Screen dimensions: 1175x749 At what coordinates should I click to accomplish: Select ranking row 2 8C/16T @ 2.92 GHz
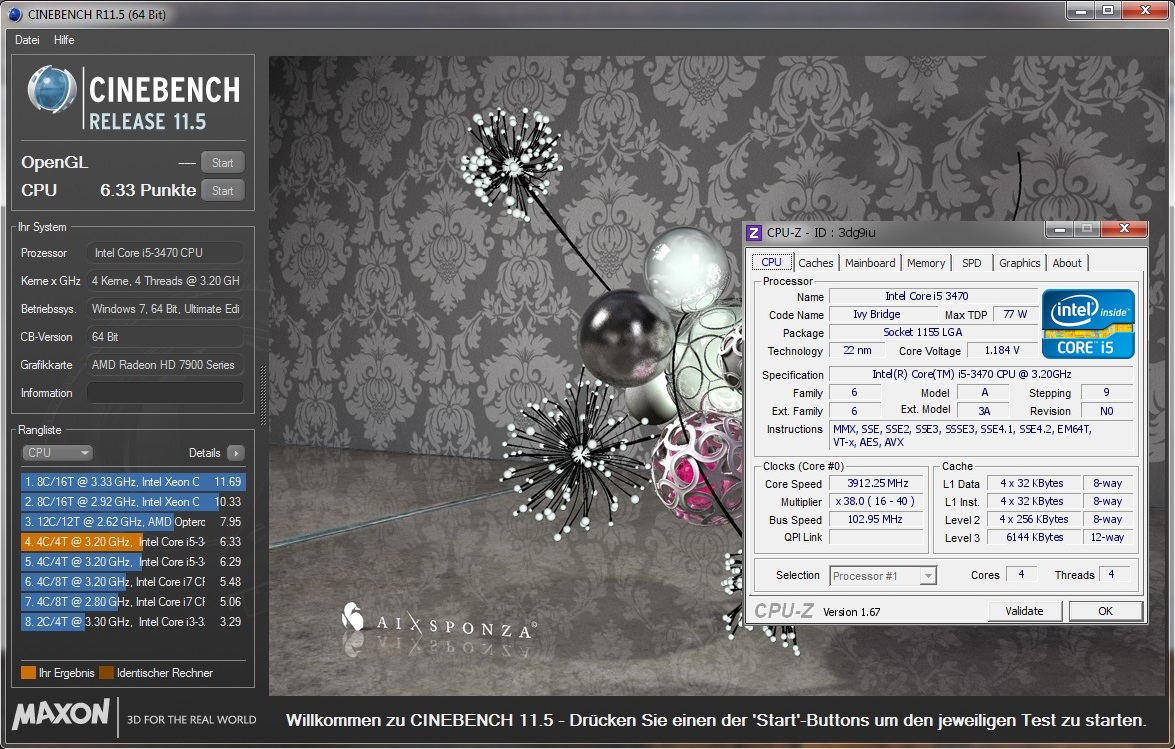pos(133,502)
